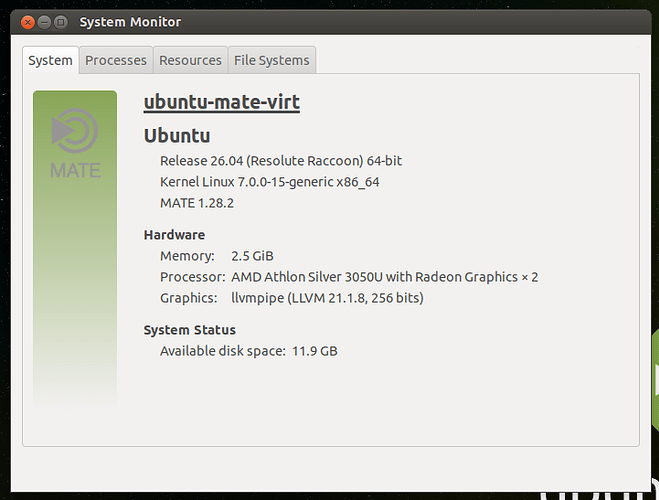This screenshot has width=659, height=500.
Task: Click the 2.5 GiB memory value
Action: (x=252, y=256)
